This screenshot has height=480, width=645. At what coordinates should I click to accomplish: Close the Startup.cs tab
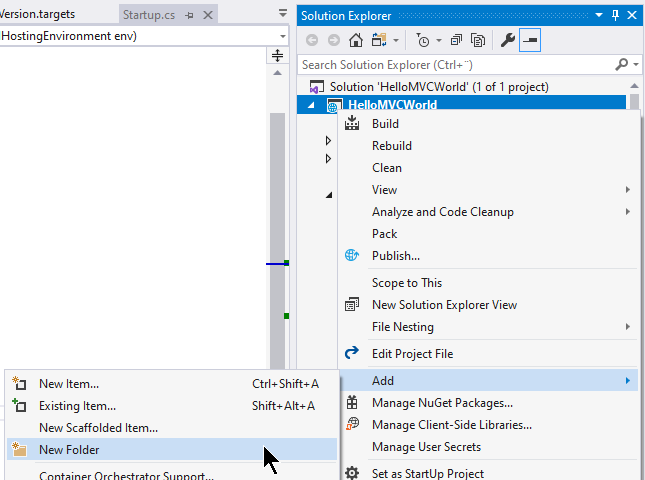pyautogui.click(x=208, y=15)
